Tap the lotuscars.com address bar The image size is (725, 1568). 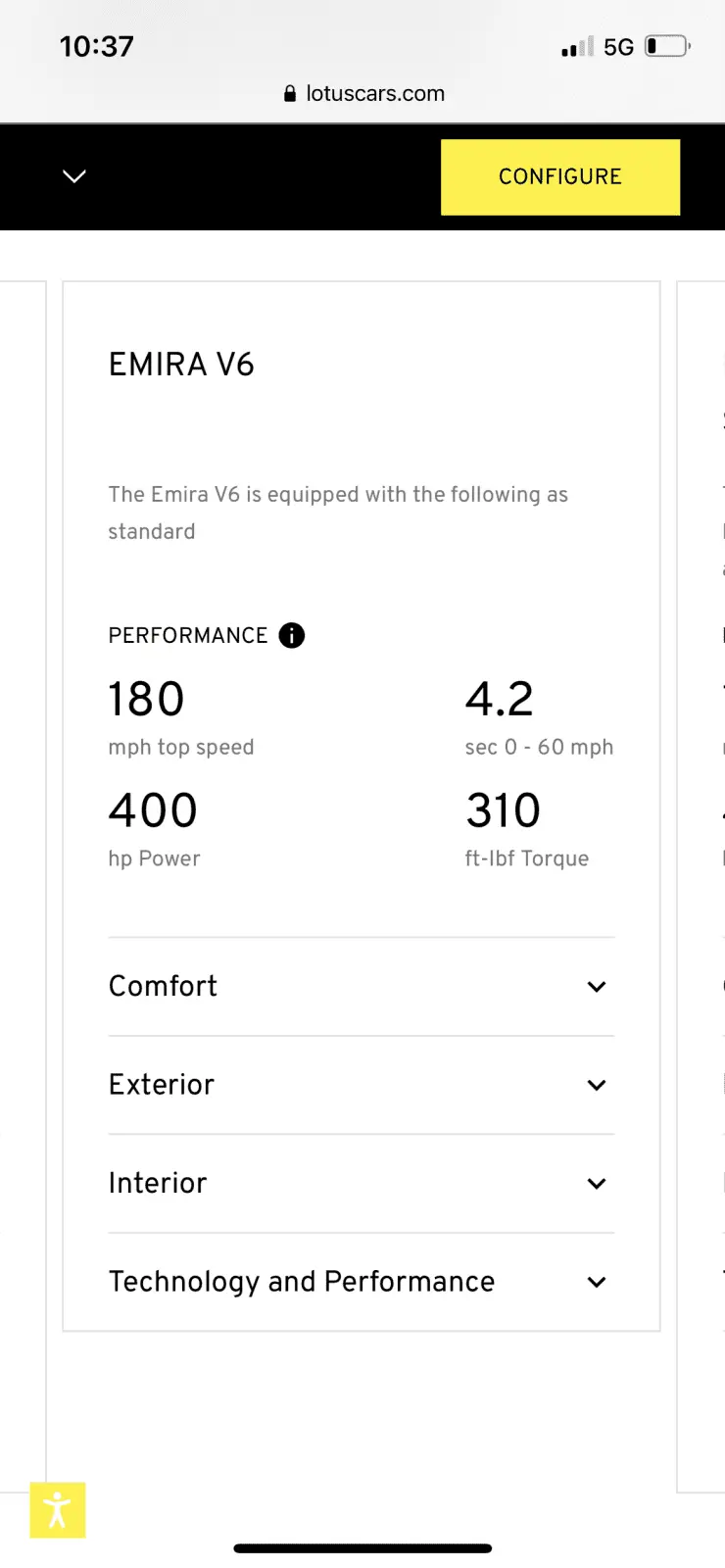(x=363, y=94)
